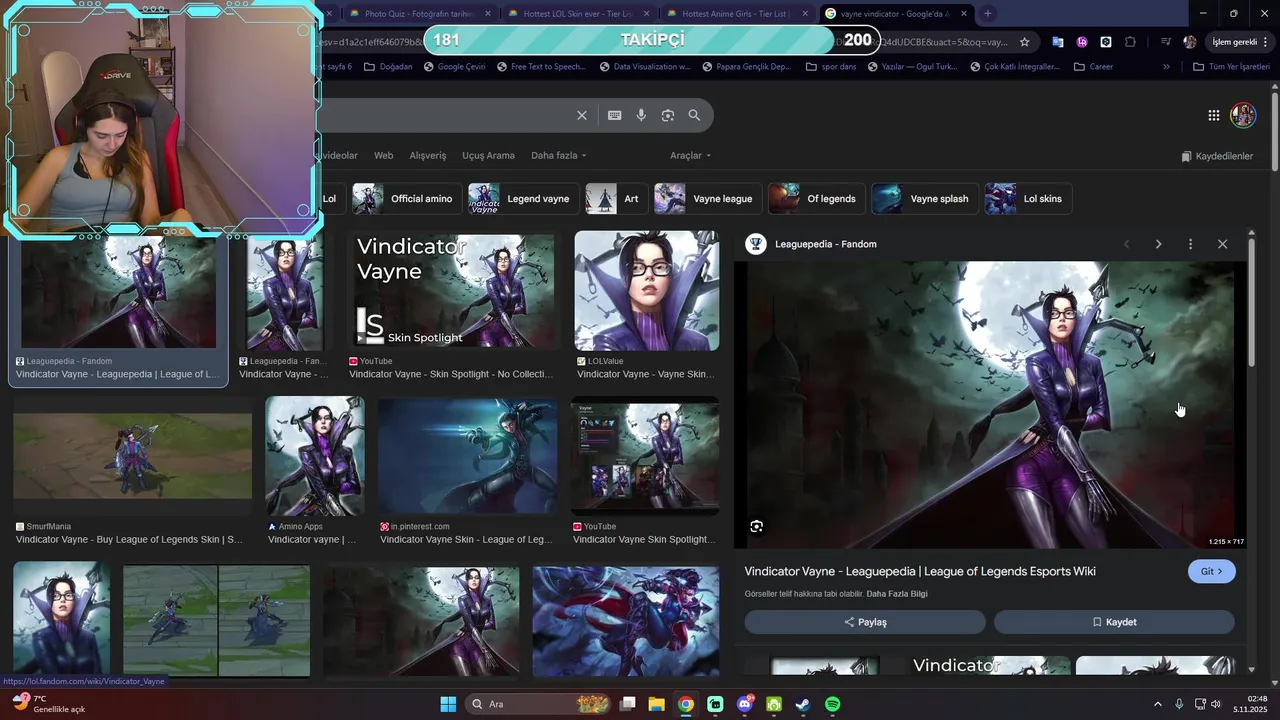1280x720 pixels.
Task: Open three-dot options in preview panel
Action: pos(1190,244)
